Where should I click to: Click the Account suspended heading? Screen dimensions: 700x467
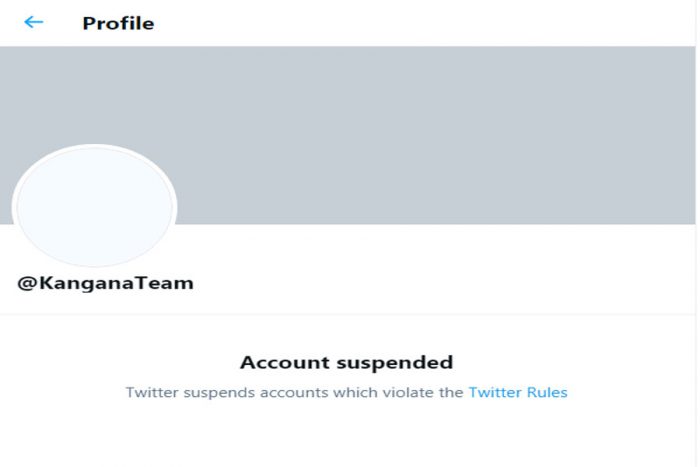[346, 363]
